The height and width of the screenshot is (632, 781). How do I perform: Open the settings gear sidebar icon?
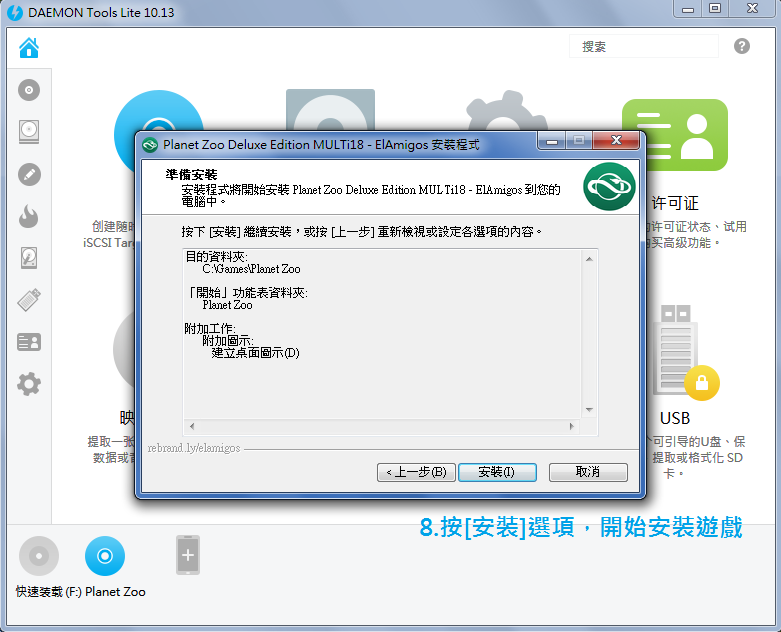click(x=29, y=384)
